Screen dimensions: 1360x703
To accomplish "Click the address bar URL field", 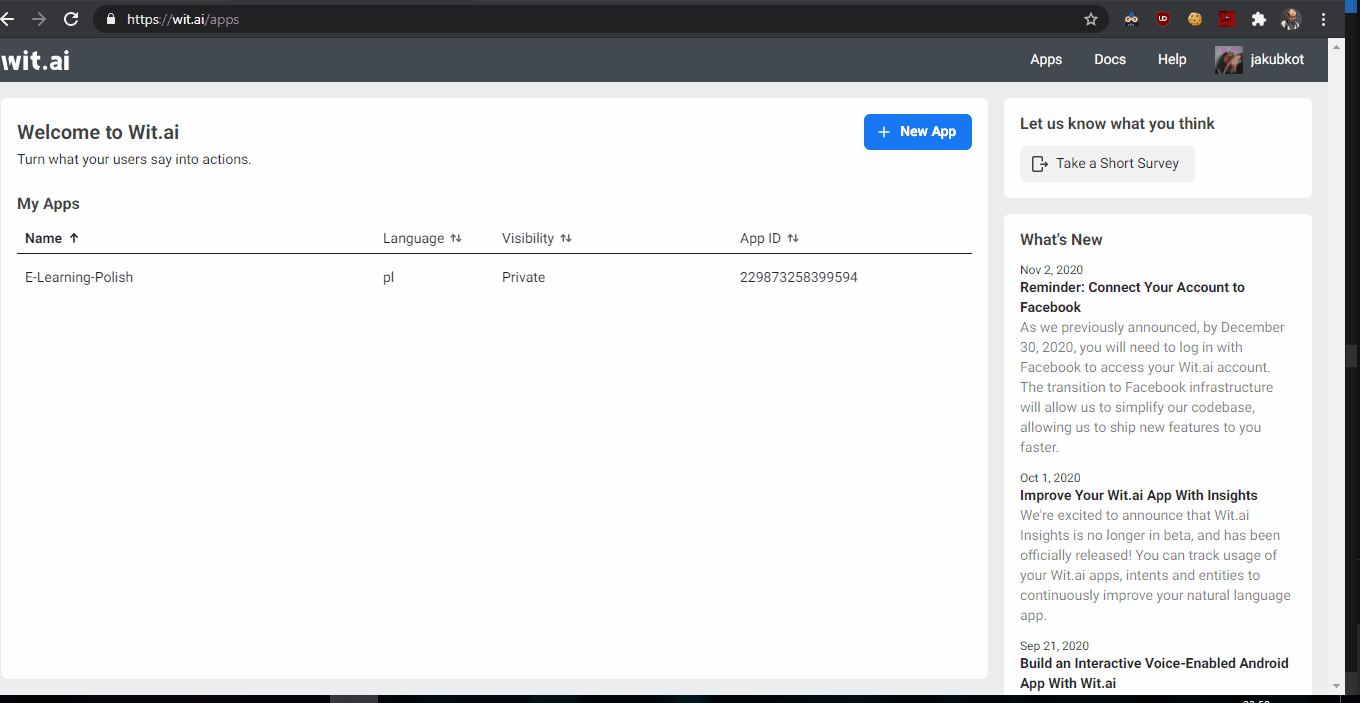I will click(600, 19).
